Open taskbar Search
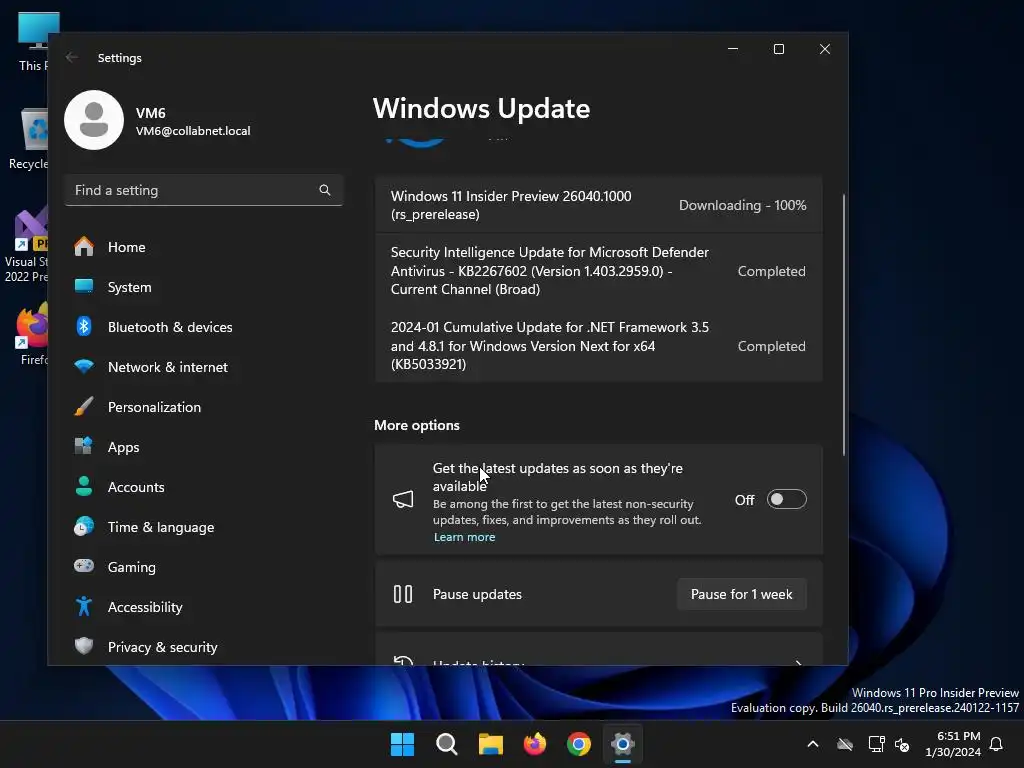The image size is (1024, 768). (447, 744)
